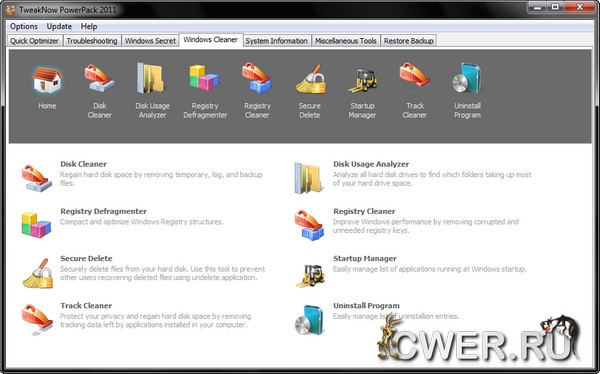600x374 pixels.
Task: Open the Restore Backup tab
Action: coord(409,41)
